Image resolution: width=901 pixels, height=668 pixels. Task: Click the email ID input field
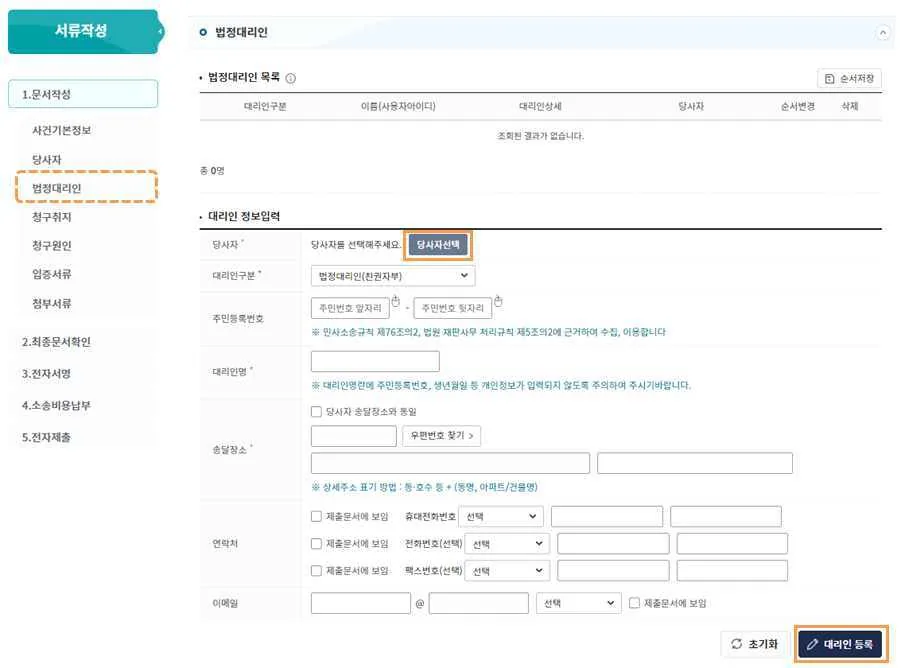tap(361, 603)
